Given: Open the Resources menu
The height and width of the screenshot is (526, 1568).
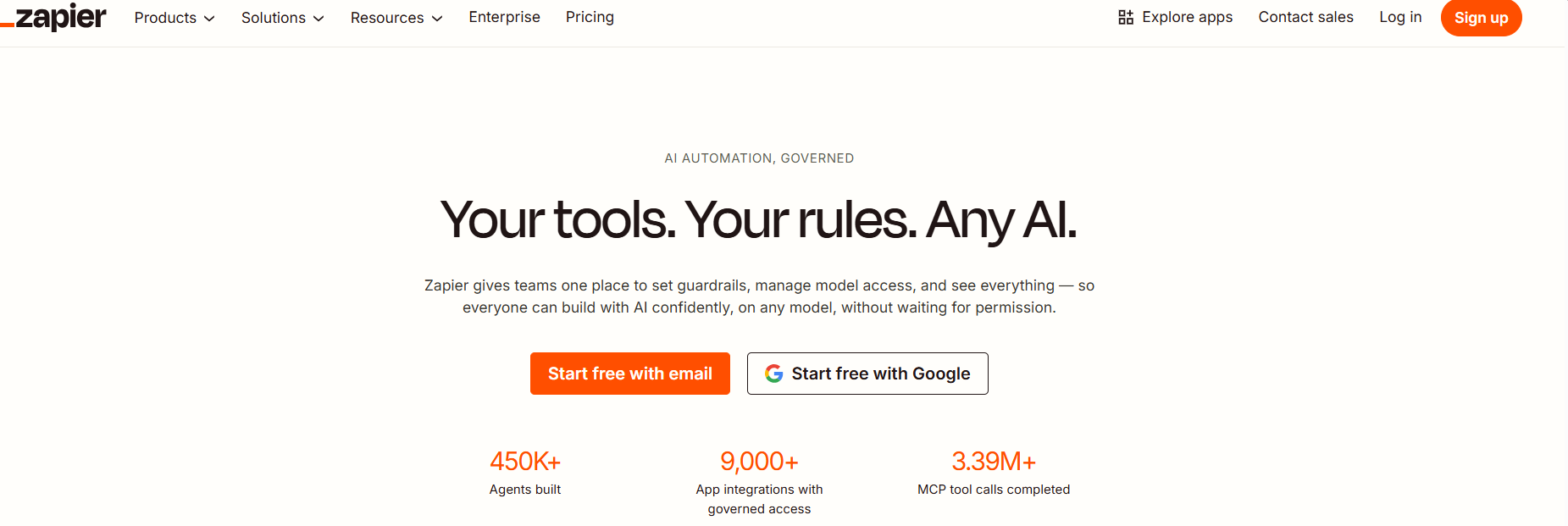Looking at the screenshot, I should pos(387,18).
